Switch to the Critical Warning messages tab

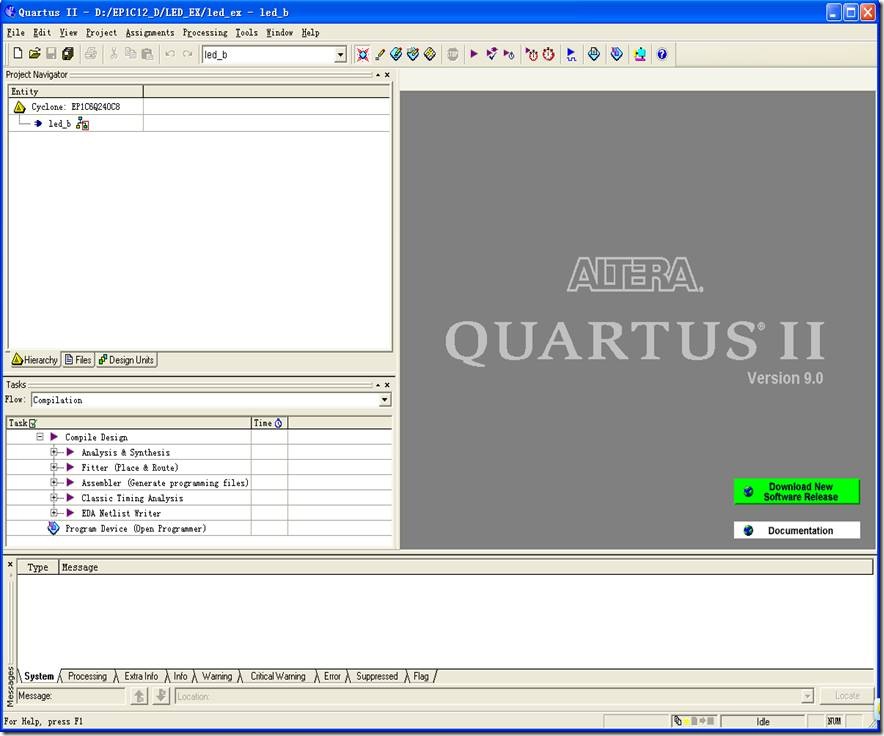[x=277, y=676]
